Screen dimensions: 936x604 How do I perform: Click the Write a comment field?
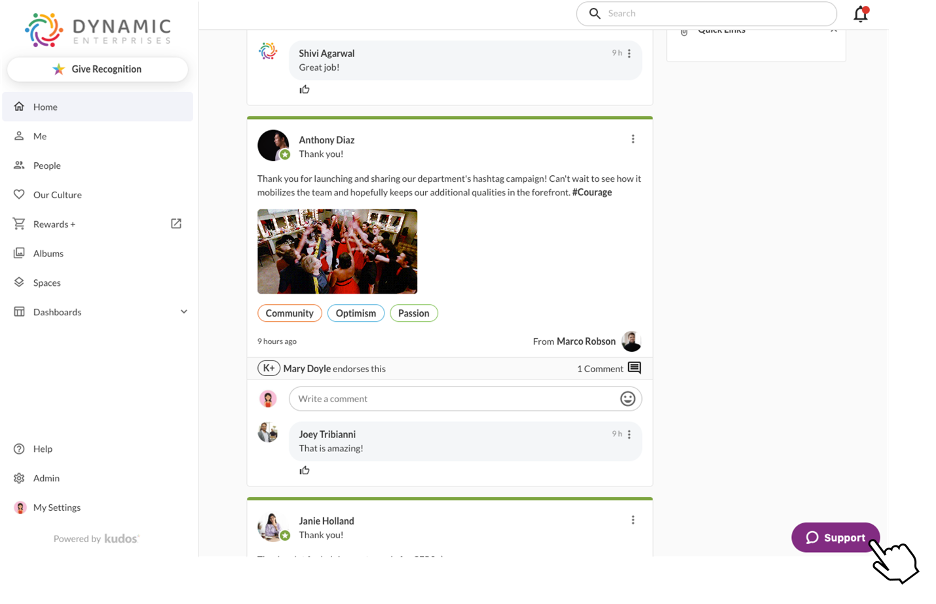465,399
